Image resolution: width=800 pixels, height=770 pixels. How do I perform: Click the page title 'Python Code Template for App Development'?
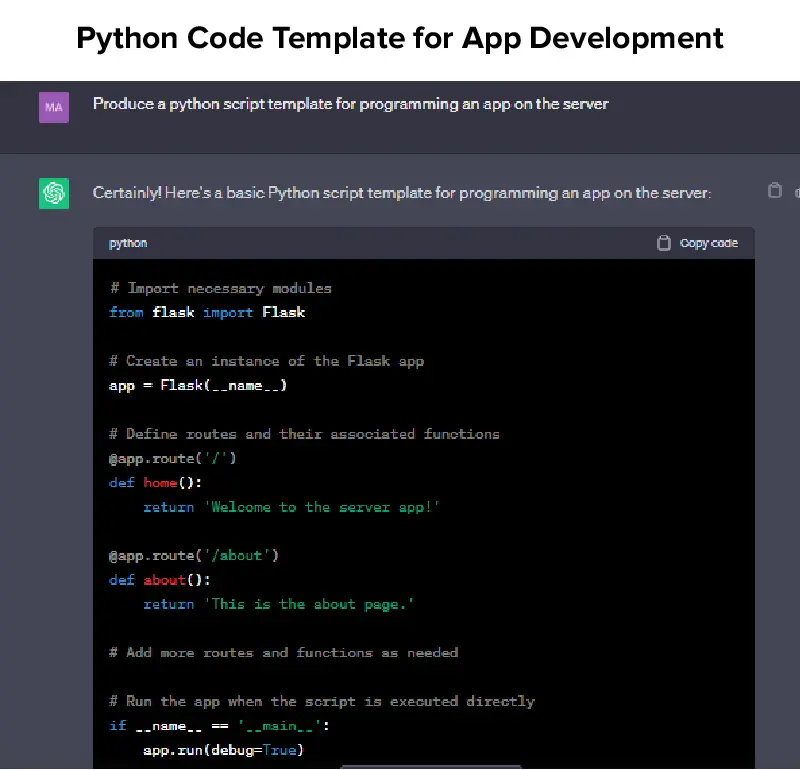click(x=400, y=39)
